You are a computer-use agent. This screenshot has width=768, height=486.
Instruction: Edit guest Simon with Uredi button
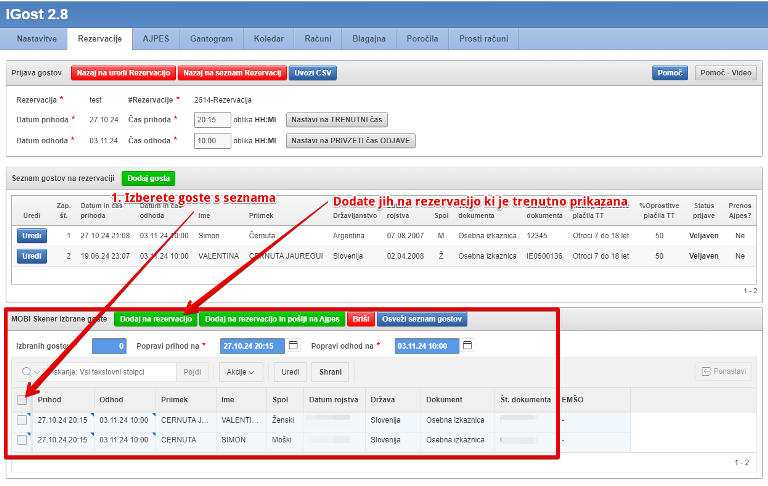(32, 236)
